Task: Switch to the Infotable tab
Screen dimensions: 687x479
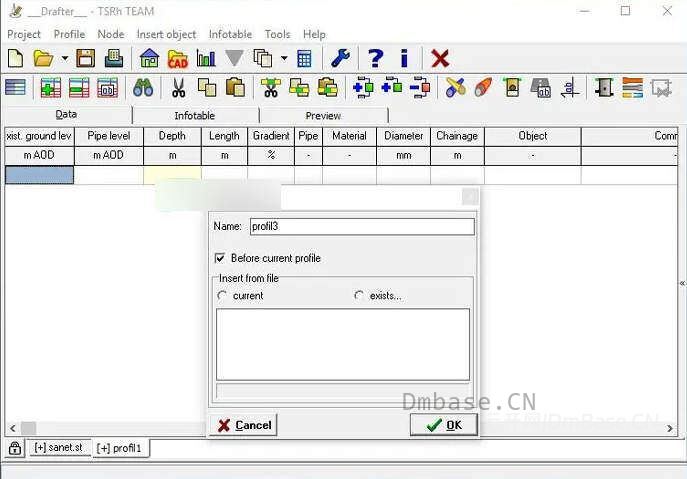Action: tap(195, 115)
